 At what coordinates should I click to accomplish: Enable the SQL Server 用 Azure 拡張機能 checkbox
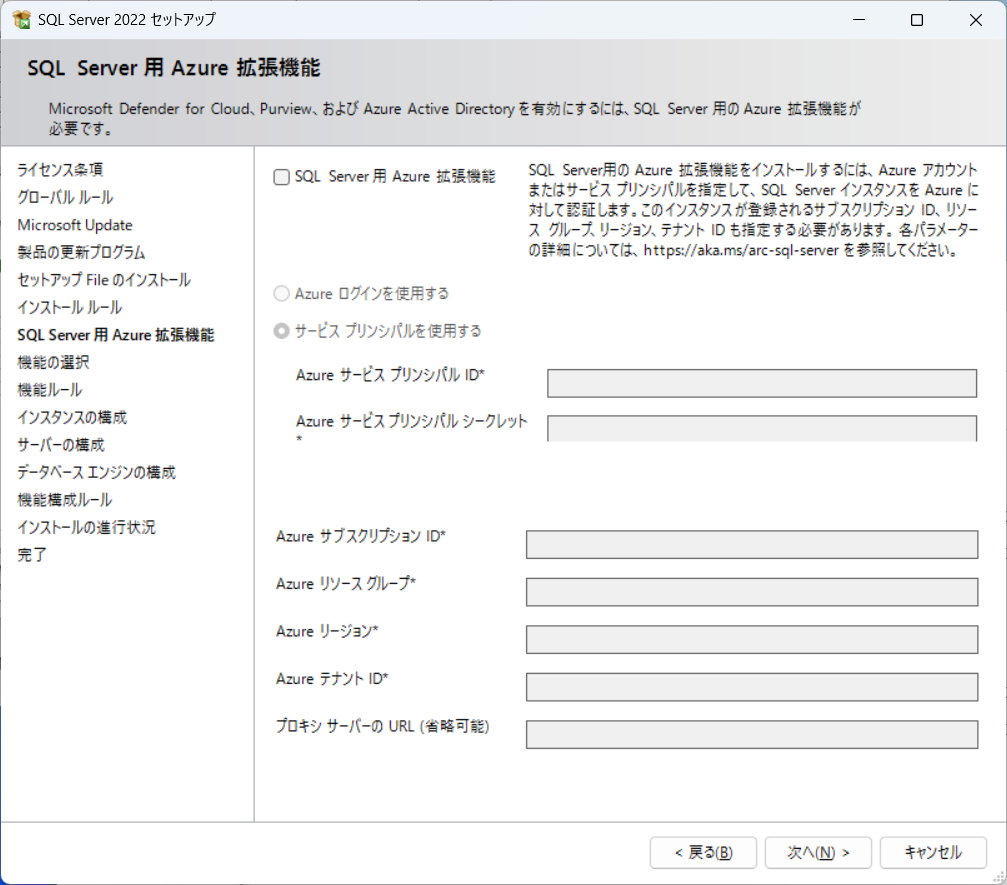pos(282,177)
